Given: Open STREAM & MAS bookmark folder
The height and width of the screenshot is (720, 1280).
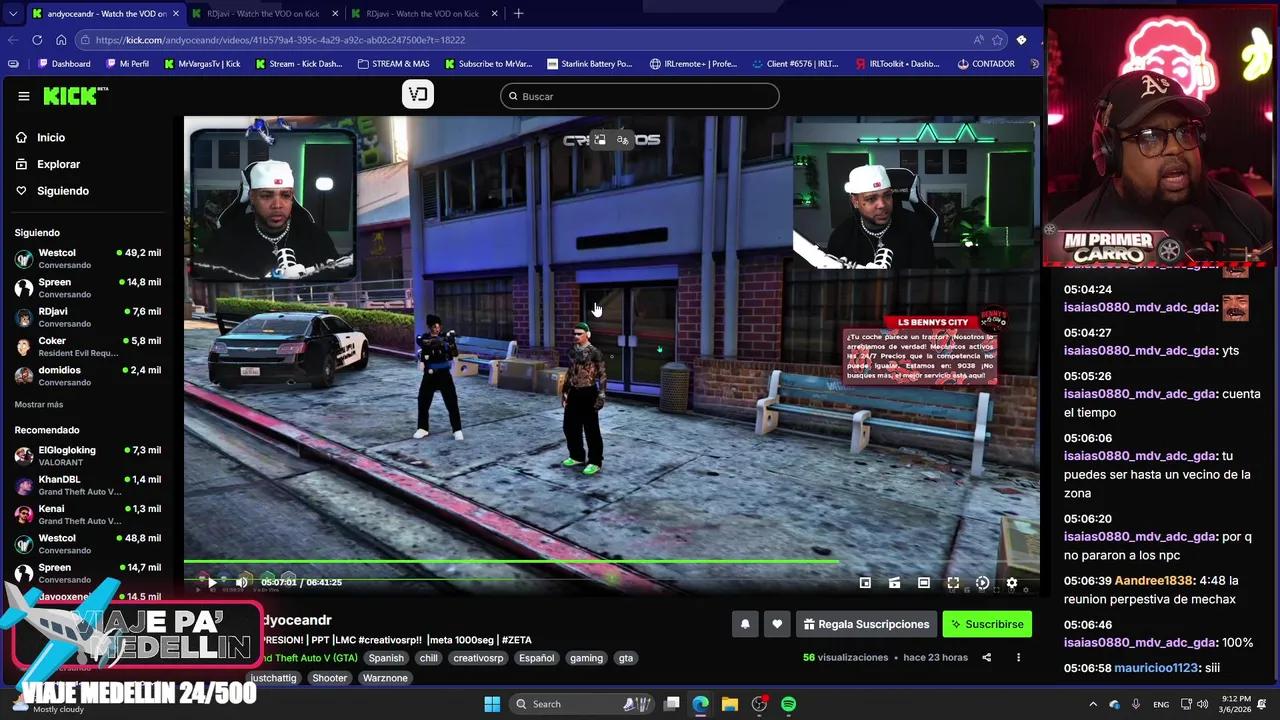Looking at the screenshot, I should (x=392, y=64).
